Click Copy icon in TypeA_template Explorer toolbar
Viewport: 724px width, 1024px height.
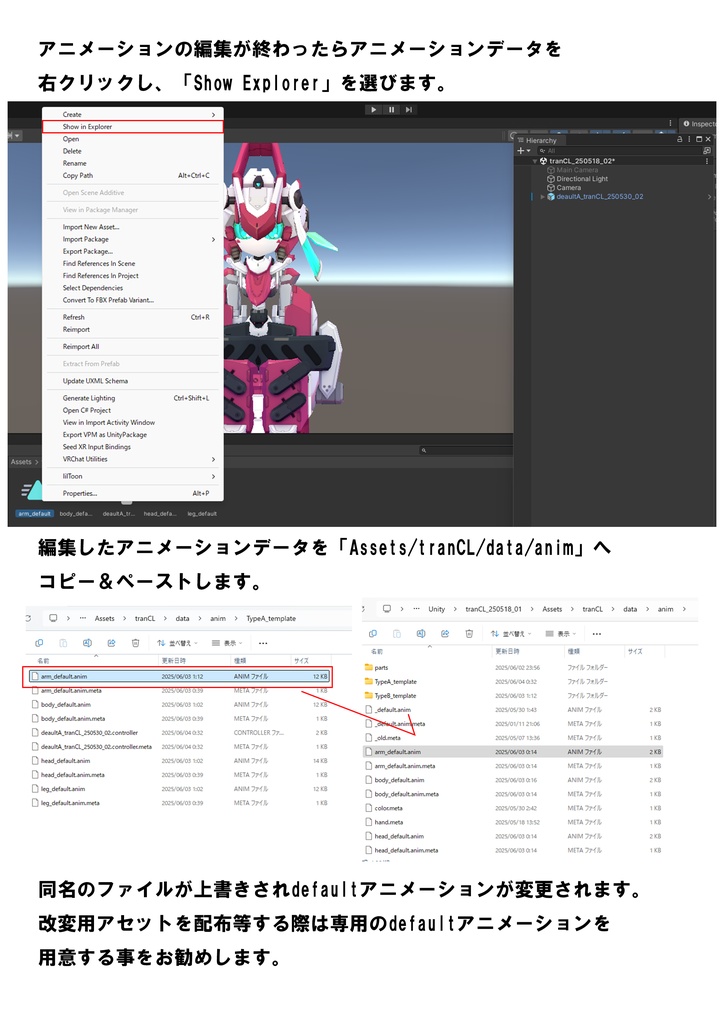(39, 643)
